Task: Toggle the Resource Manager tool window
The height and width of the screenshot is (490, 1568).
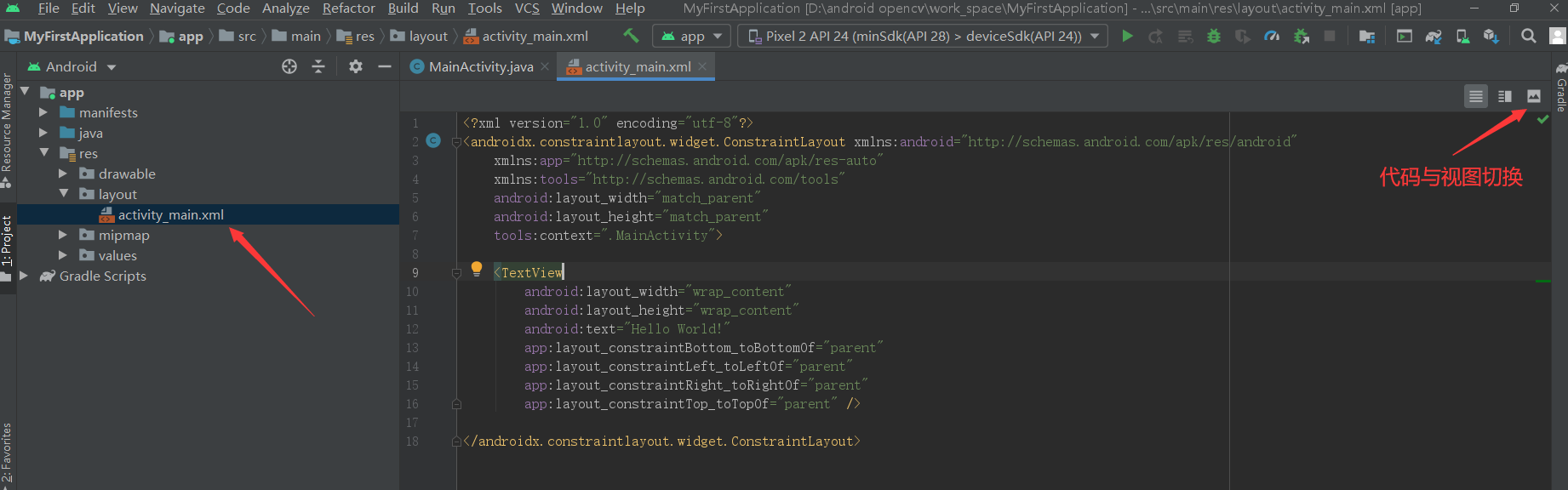Action: click(x=7, y=129)
